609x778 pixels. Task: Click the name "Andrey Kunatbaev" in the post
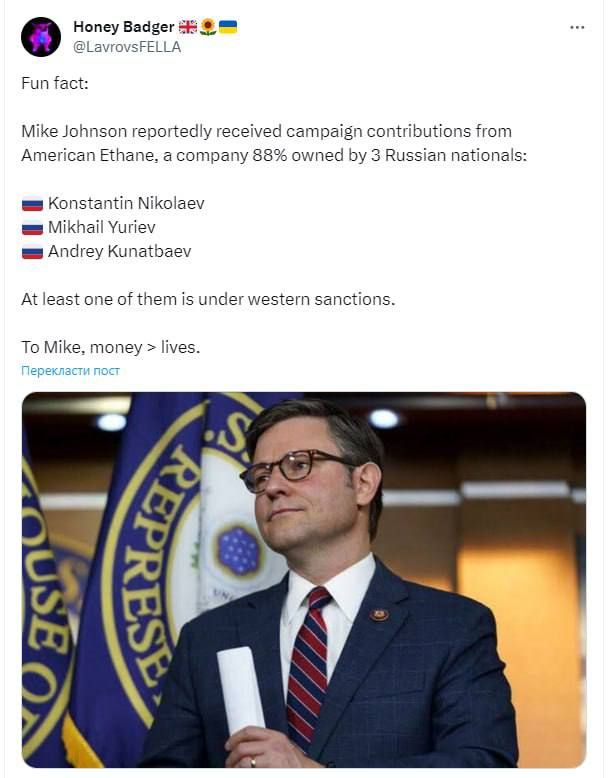(x=119, y=251)
